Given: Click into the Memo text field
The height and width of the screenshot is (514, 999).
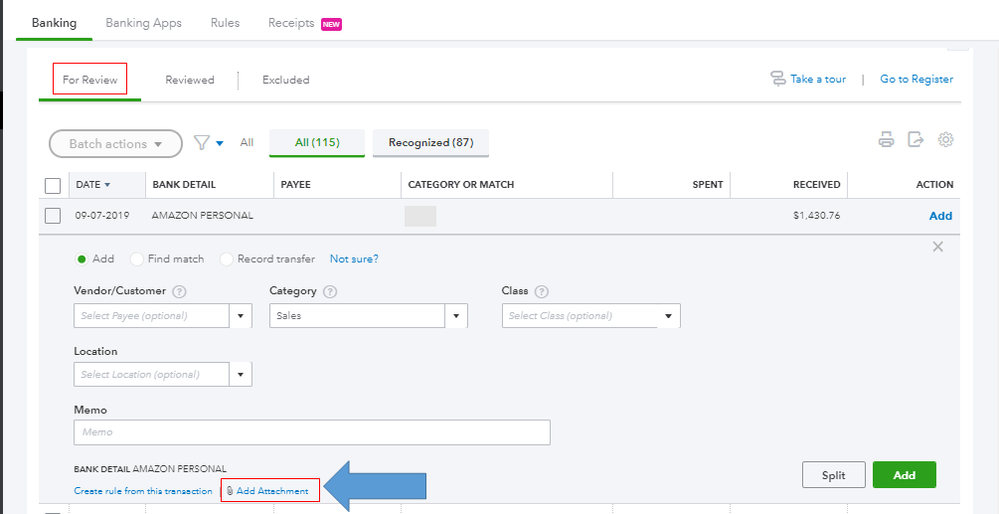Looking at the screenshot, I should click(x=312, y=432).
